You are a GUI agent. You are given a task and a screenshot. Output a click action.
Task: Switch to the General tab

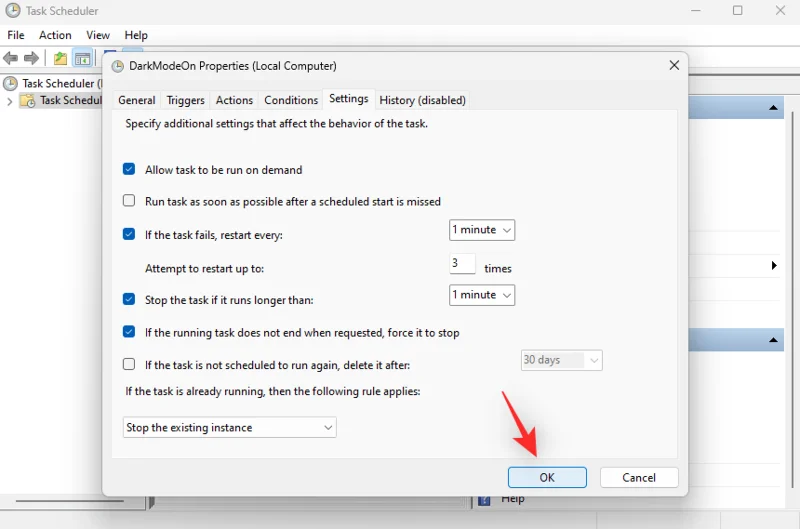pyautogui.click(x=137, y=100)
